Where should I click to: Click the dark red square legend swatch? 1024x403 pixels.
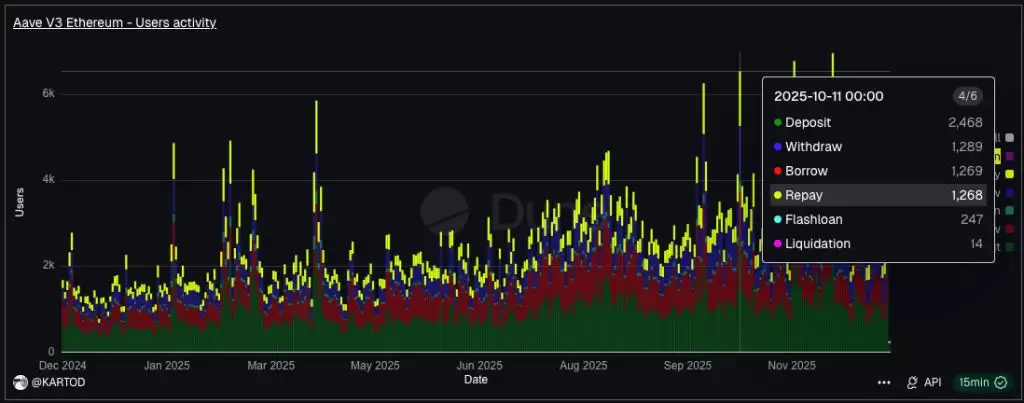1009,228
